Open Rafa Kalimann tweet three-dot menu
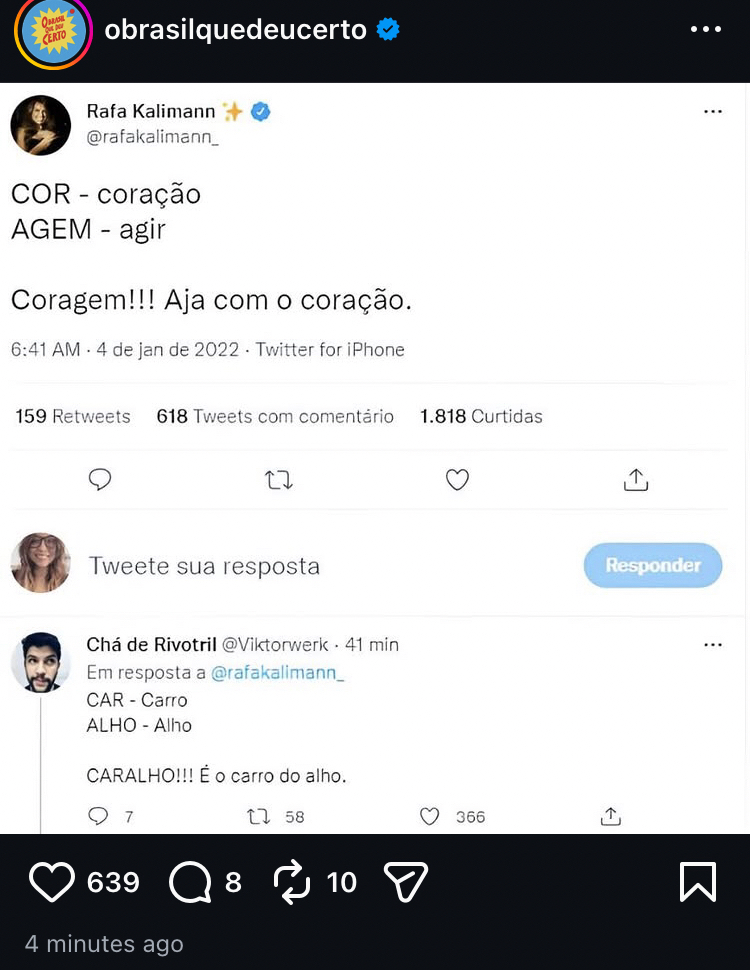Image resolution: width=750 pixels, height=970 pixels. coord(713,112)
